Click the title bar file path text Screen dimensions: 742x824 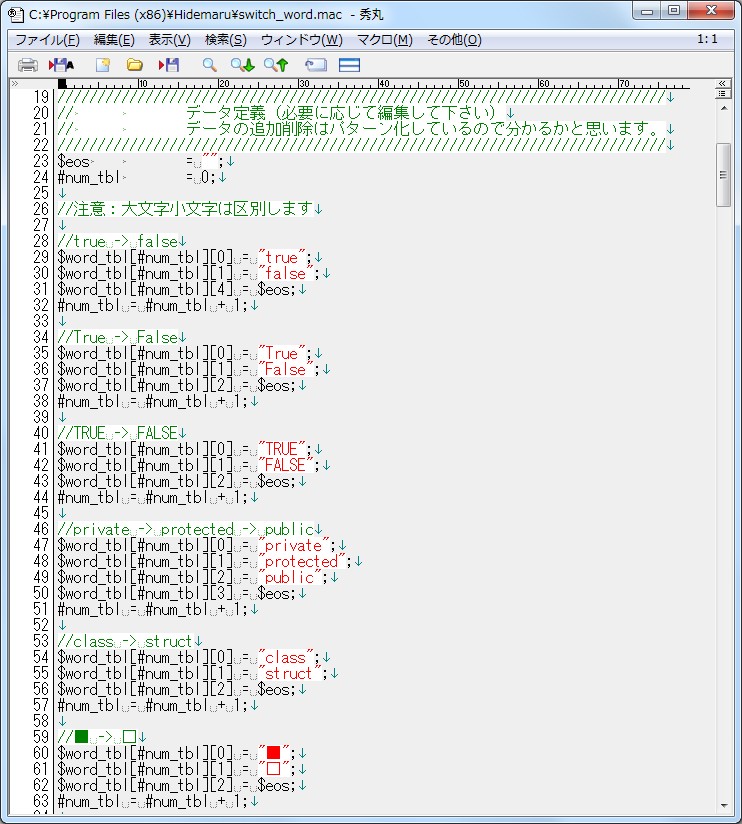pos(186,15)
